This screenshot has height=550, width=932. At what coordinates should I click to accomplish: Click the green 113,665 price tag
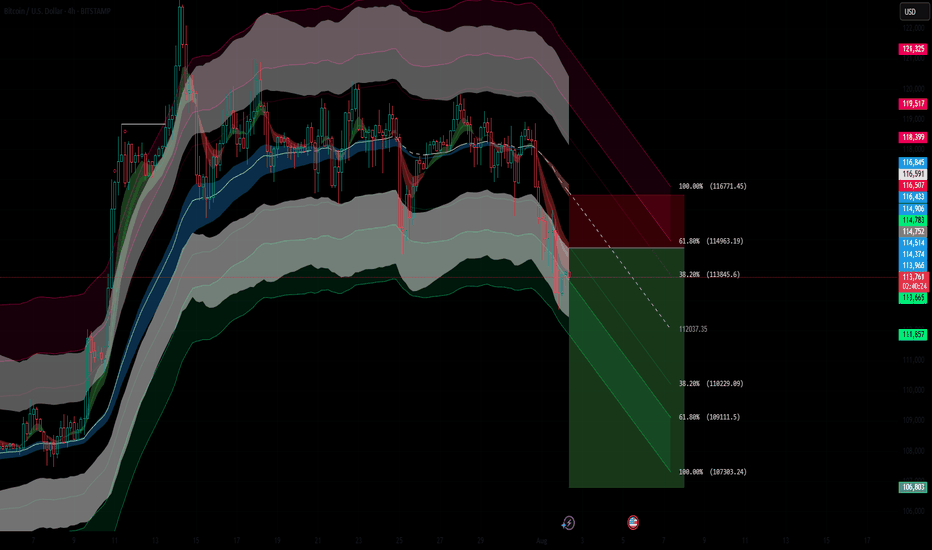pyautogui.click(x=913, y=297)
